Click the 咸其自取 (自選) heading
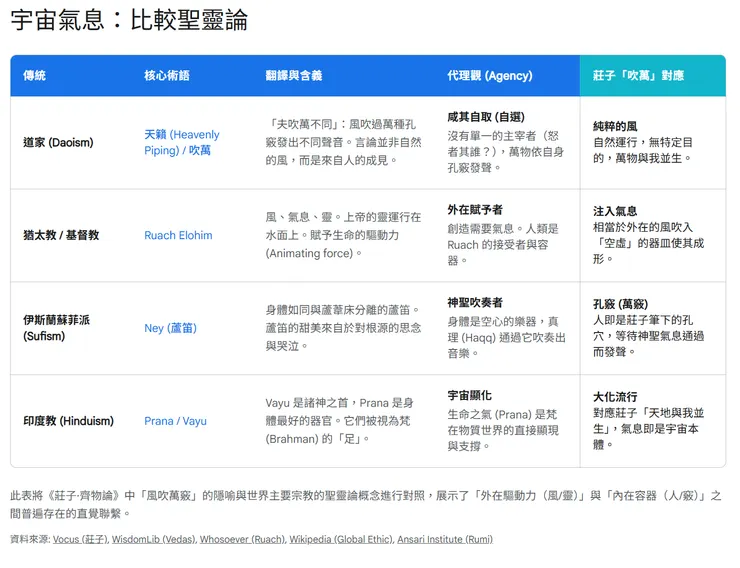Screen dimensions: 740x568 click(x=486, y=117)
